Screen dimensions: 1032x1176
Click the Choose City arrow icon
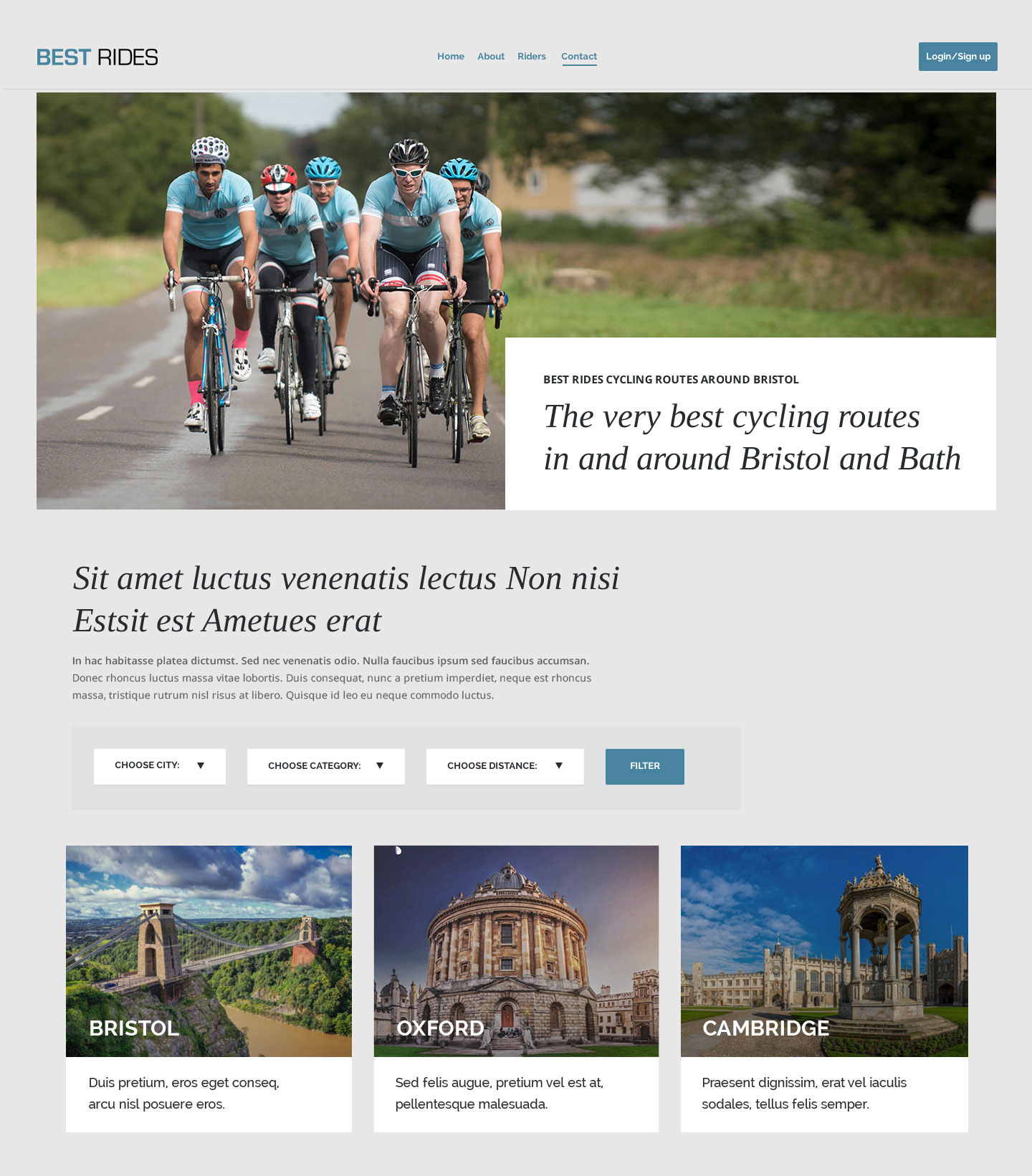pos(201,765)
